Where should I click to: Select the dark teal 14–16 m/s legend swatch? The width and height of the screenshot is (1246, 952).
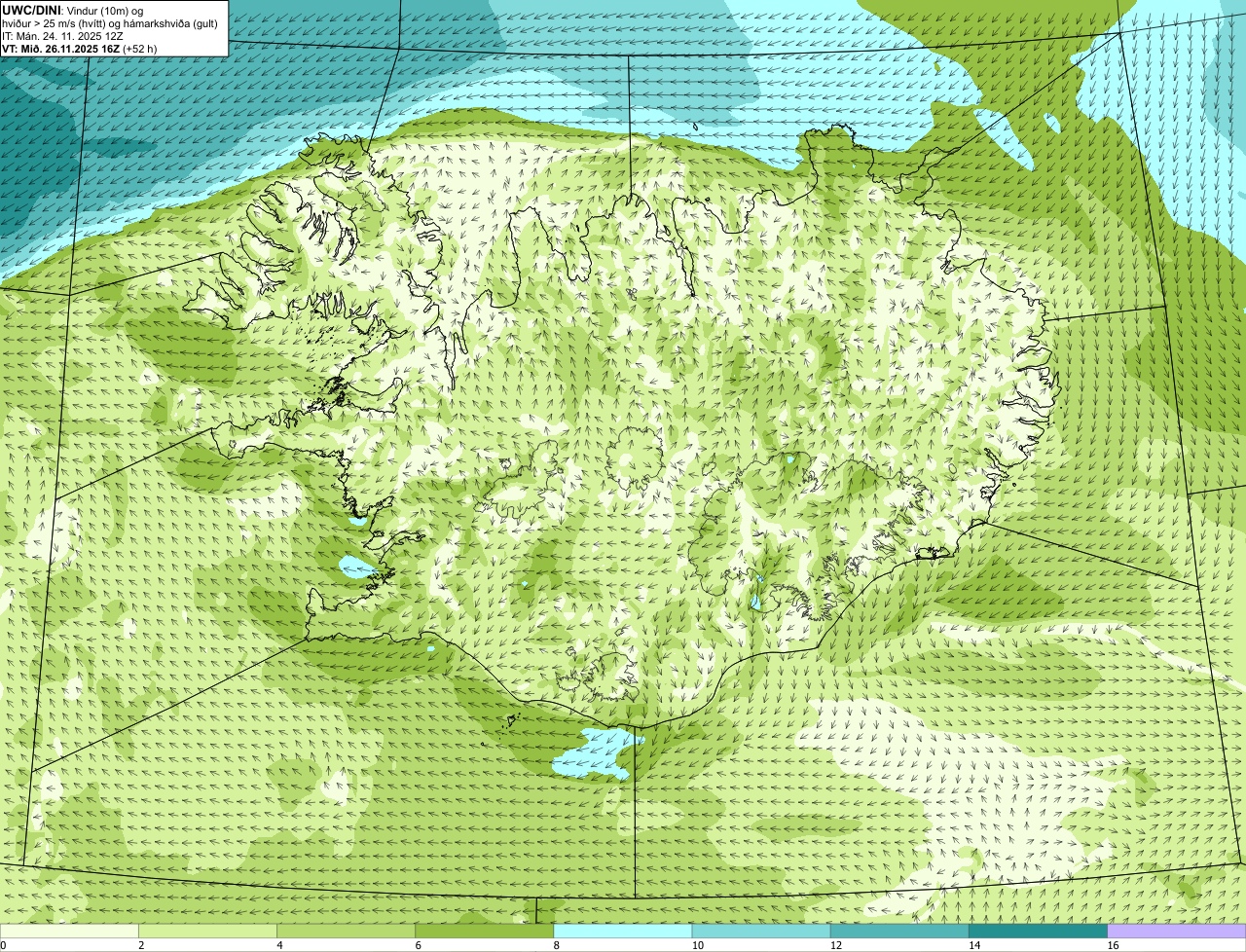click(x=1038, y=932)
